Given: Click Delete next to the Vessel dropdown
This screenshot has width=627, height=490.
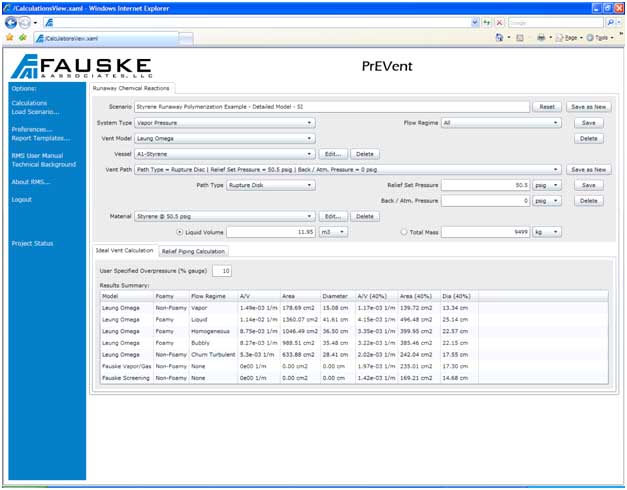Looking at the screenshot, I should (365, 154).
